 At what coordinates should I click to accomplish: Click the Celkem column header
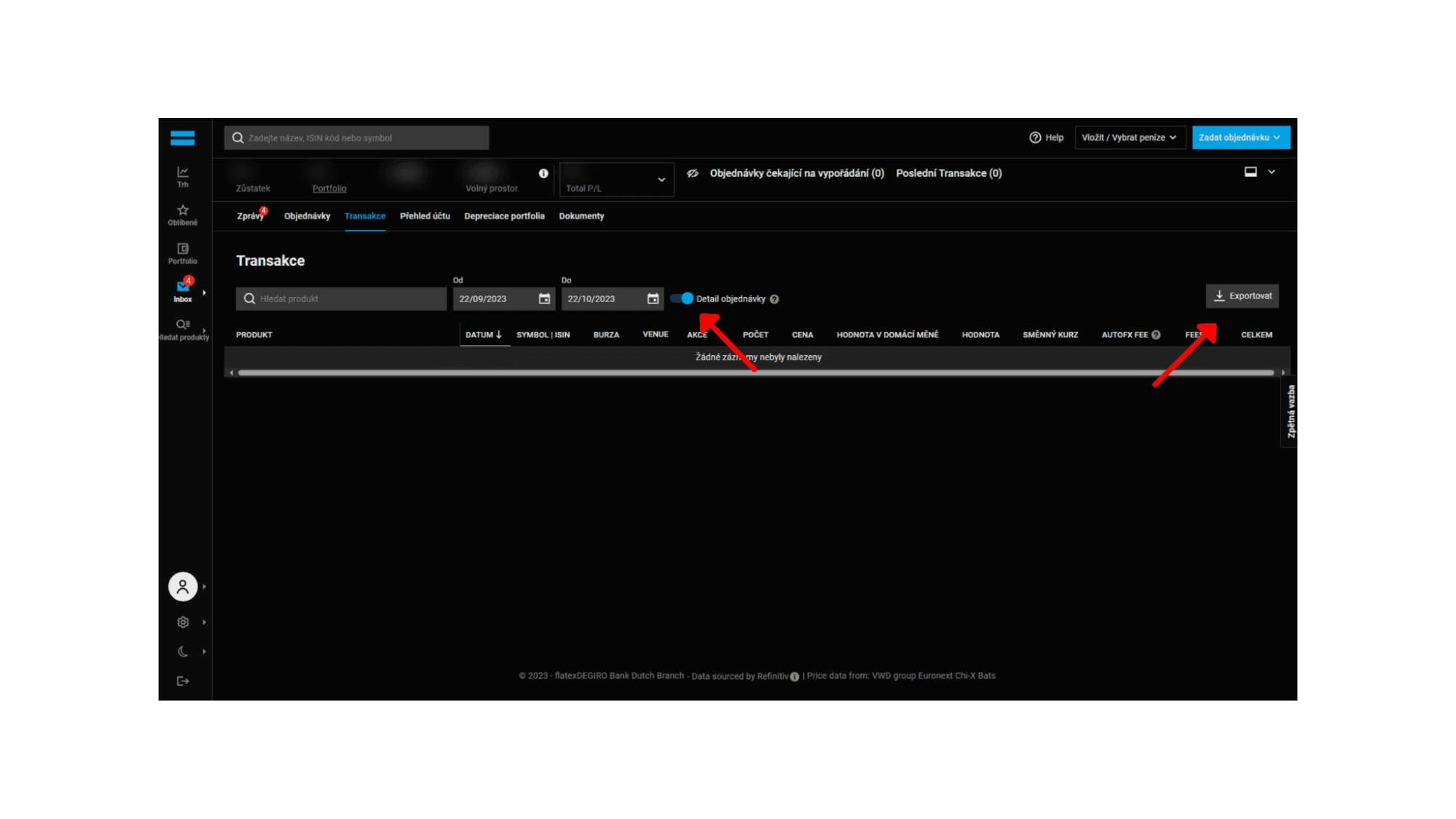1256,335
